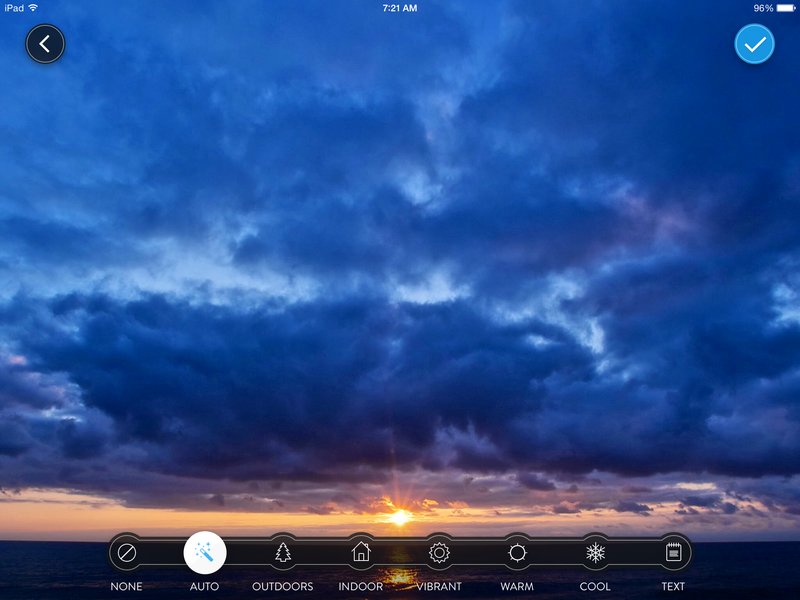This screenshot has height=600, width=800.
Task: Click the VIBRANT label
Action: tap(439, 586)
